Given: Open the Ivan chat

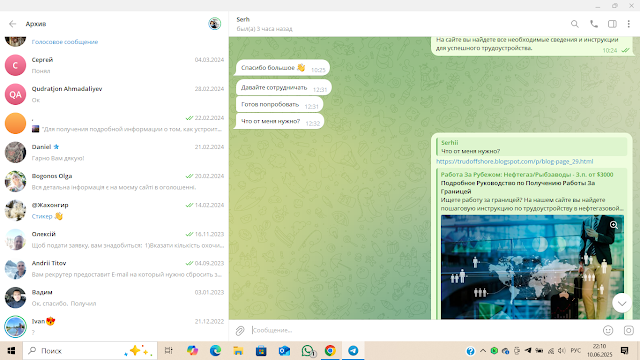Looking at the screenshot, I should click(x=114, y=327).
